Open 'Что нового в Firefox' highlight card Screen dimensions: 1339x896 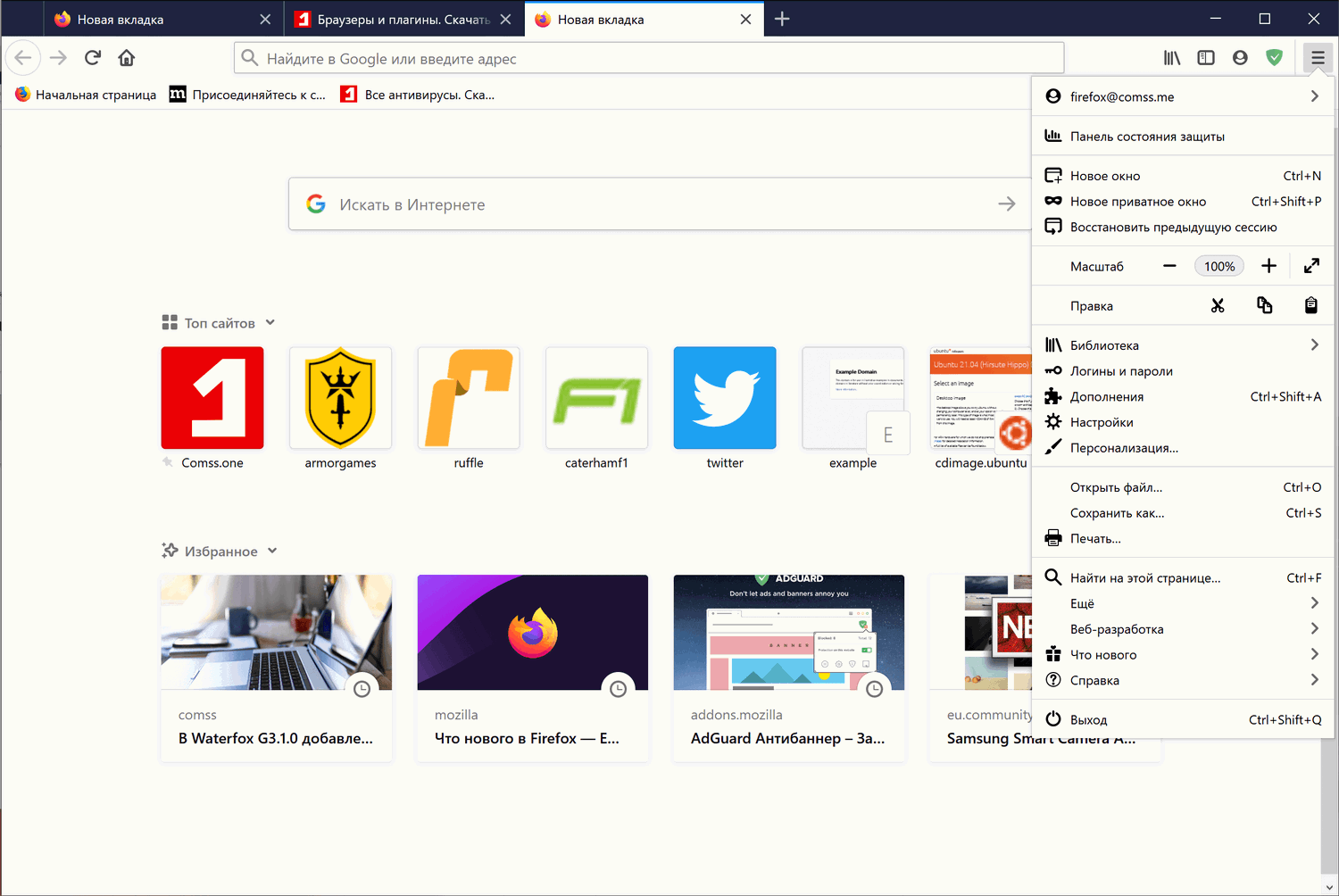533,668
